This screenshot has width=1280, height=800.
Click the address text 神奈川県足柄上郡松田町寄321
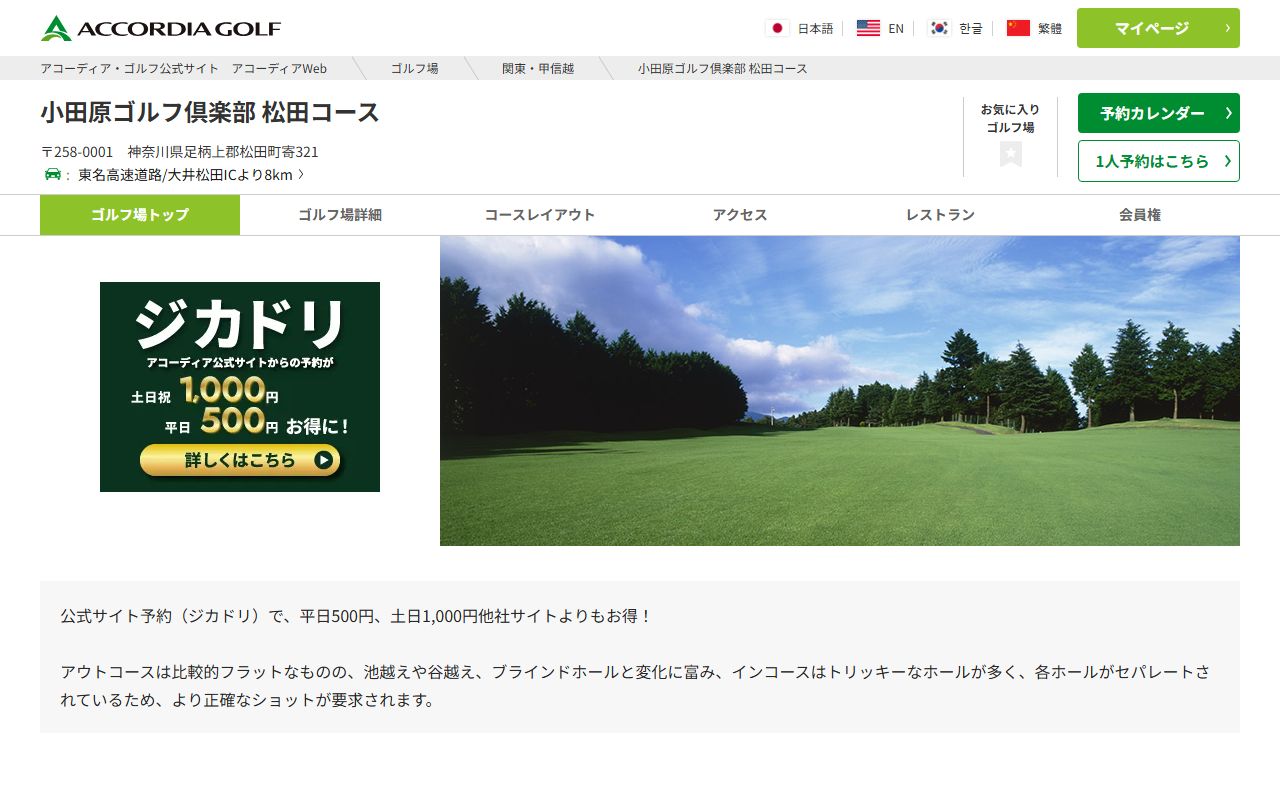click(x=223, y=152)
